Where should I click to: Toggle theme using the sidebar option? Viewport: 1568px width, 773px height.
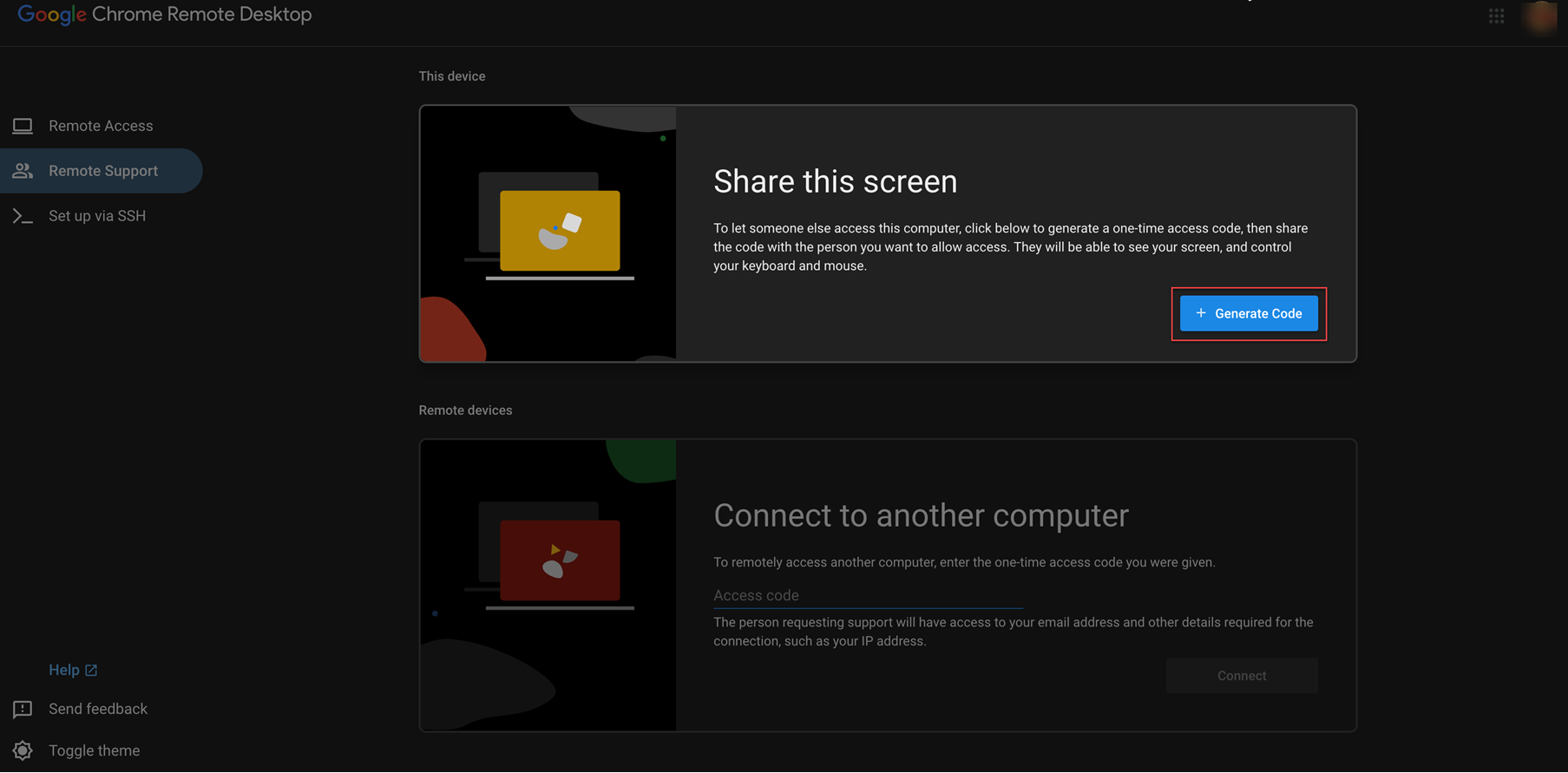click(94, 750)
